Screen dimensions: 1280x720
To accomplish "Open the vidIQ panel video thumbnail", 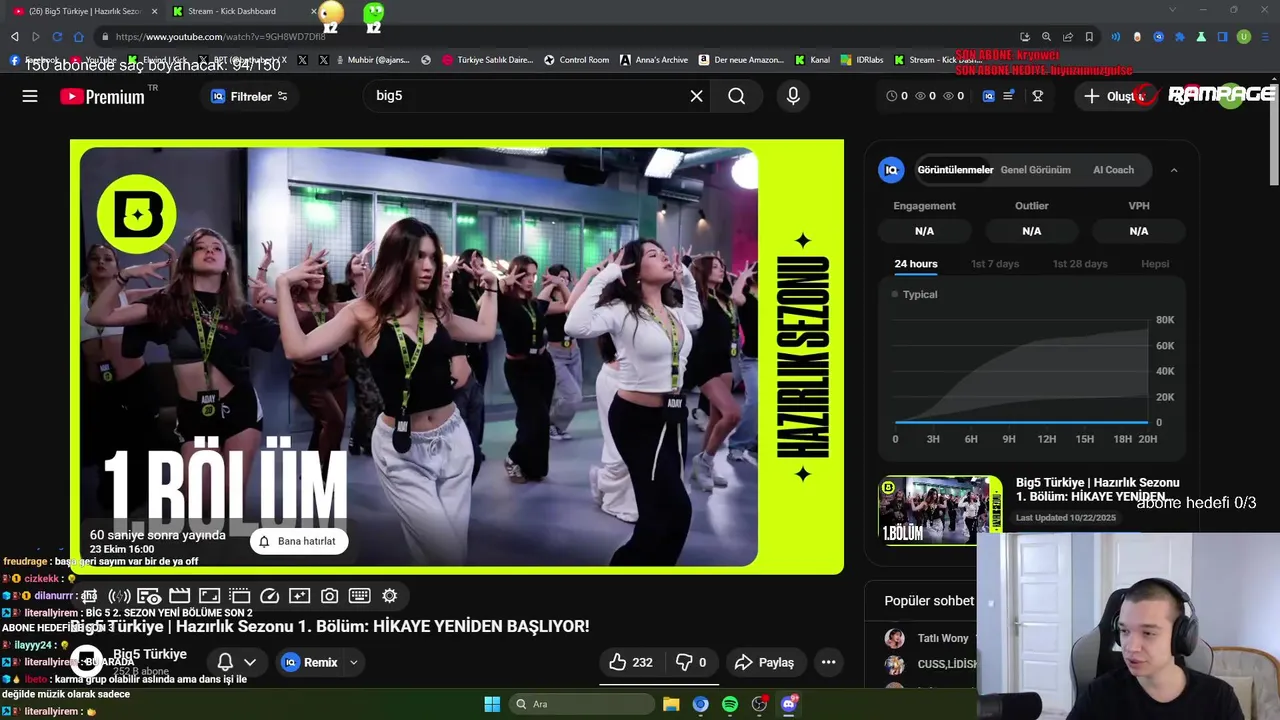I will click(940, 510).
